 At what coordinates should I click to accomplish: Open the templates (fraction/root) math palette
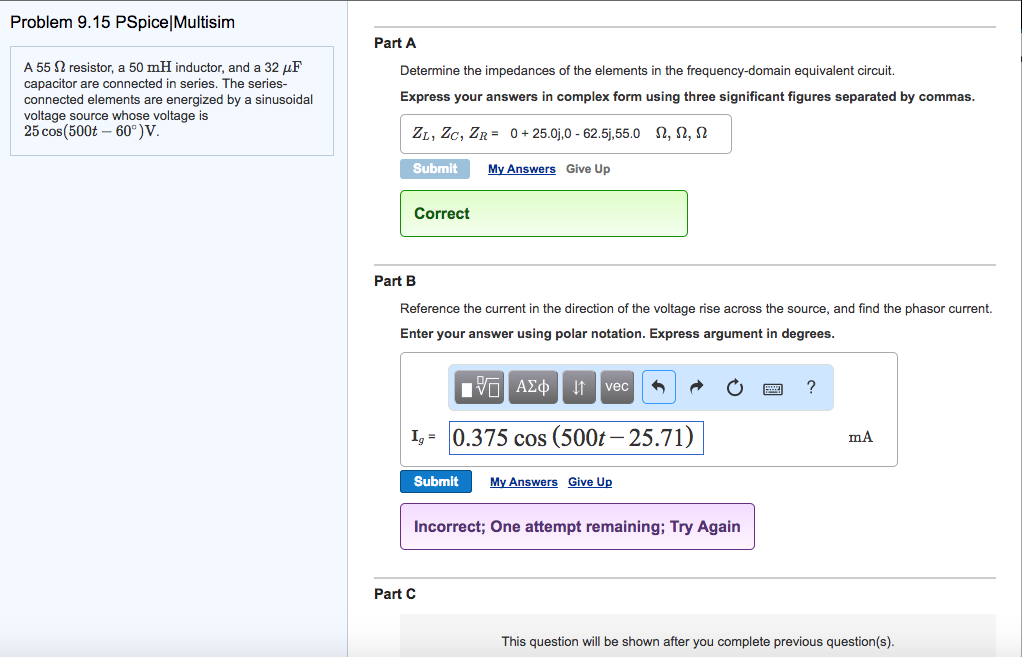click(480, 387)
